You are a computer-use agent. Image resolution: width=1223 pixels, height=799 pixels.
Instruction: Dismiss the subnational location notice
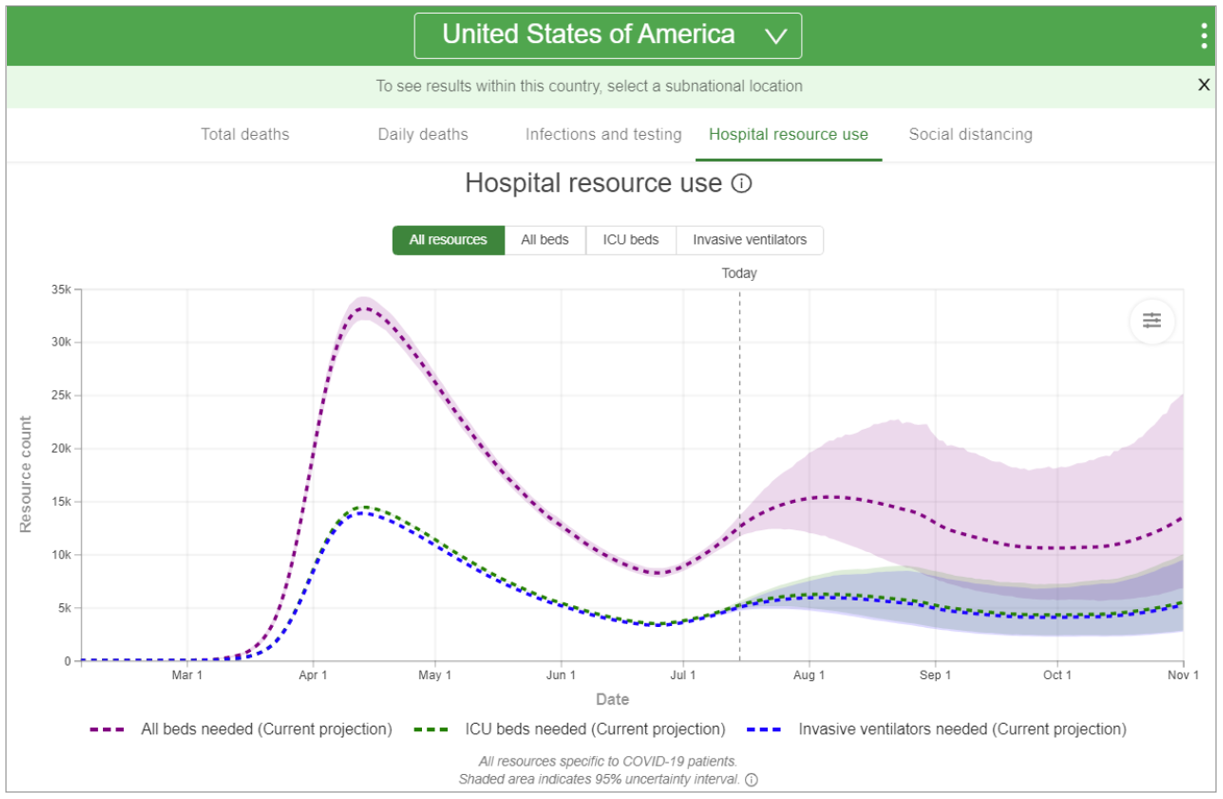point(1204,86)
